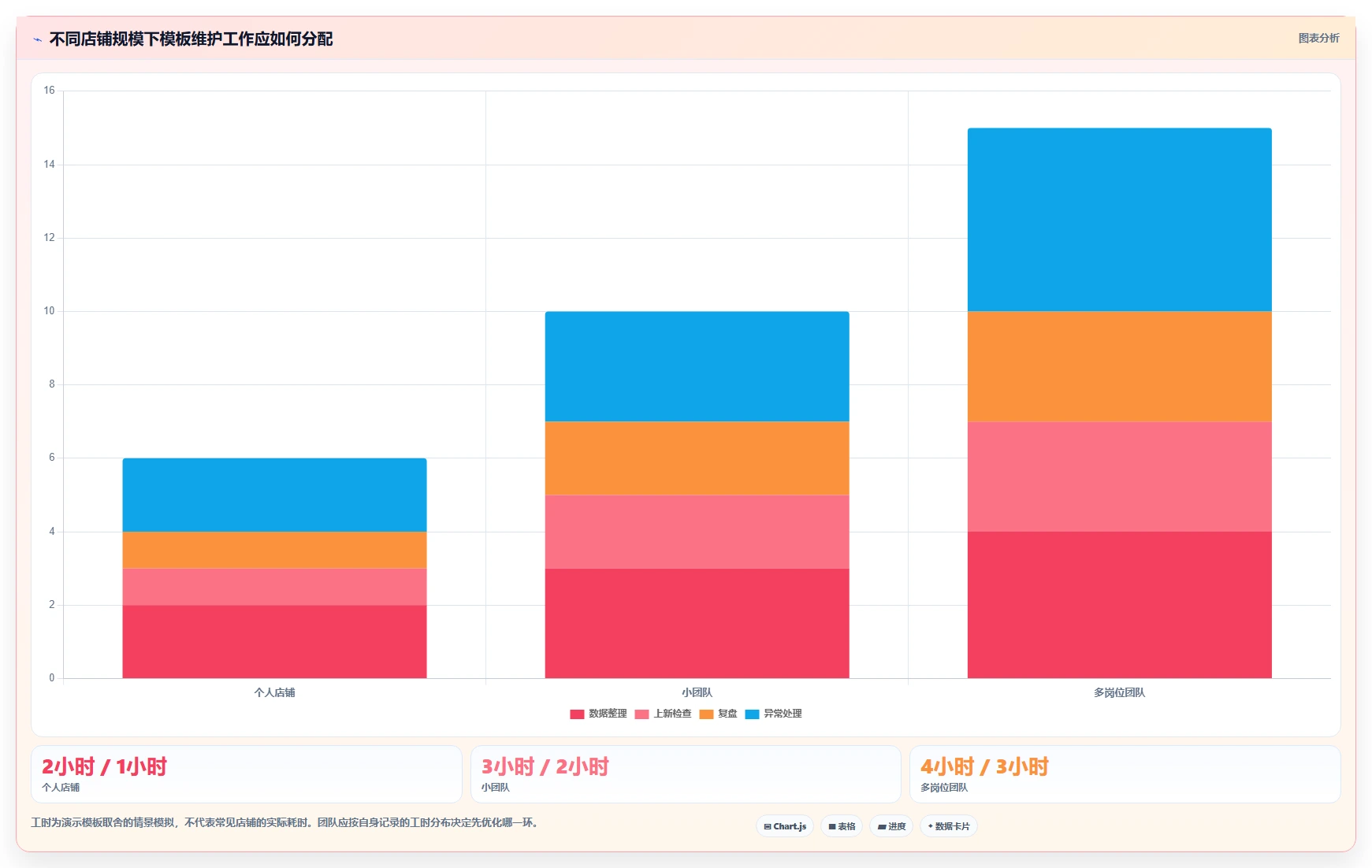The width and height of the screenshot is (1372, 868).
Task: Click the 小团队 orange 复盘 bar segment
Action: coord(697,458)
